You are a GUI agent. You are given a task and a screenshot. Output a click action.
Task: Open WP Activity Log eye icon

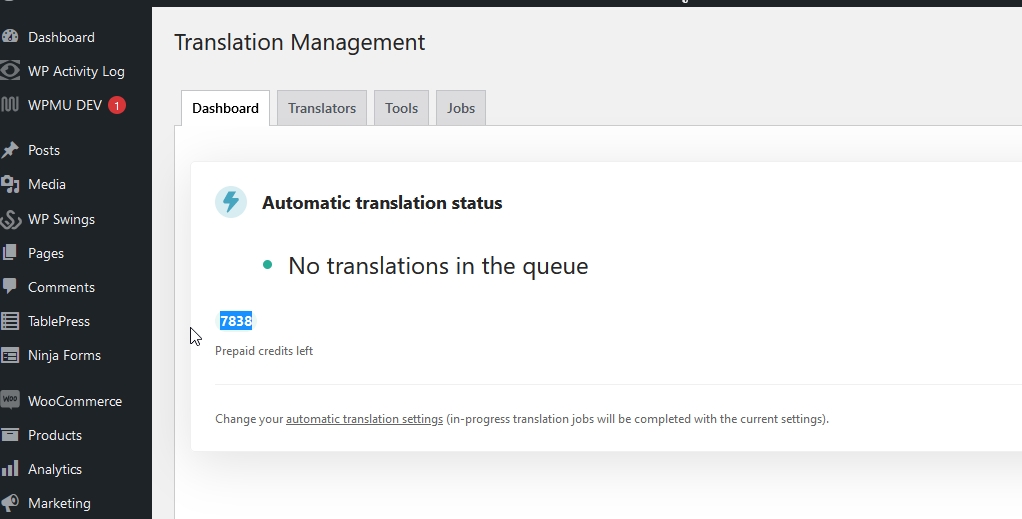point(10,71)
